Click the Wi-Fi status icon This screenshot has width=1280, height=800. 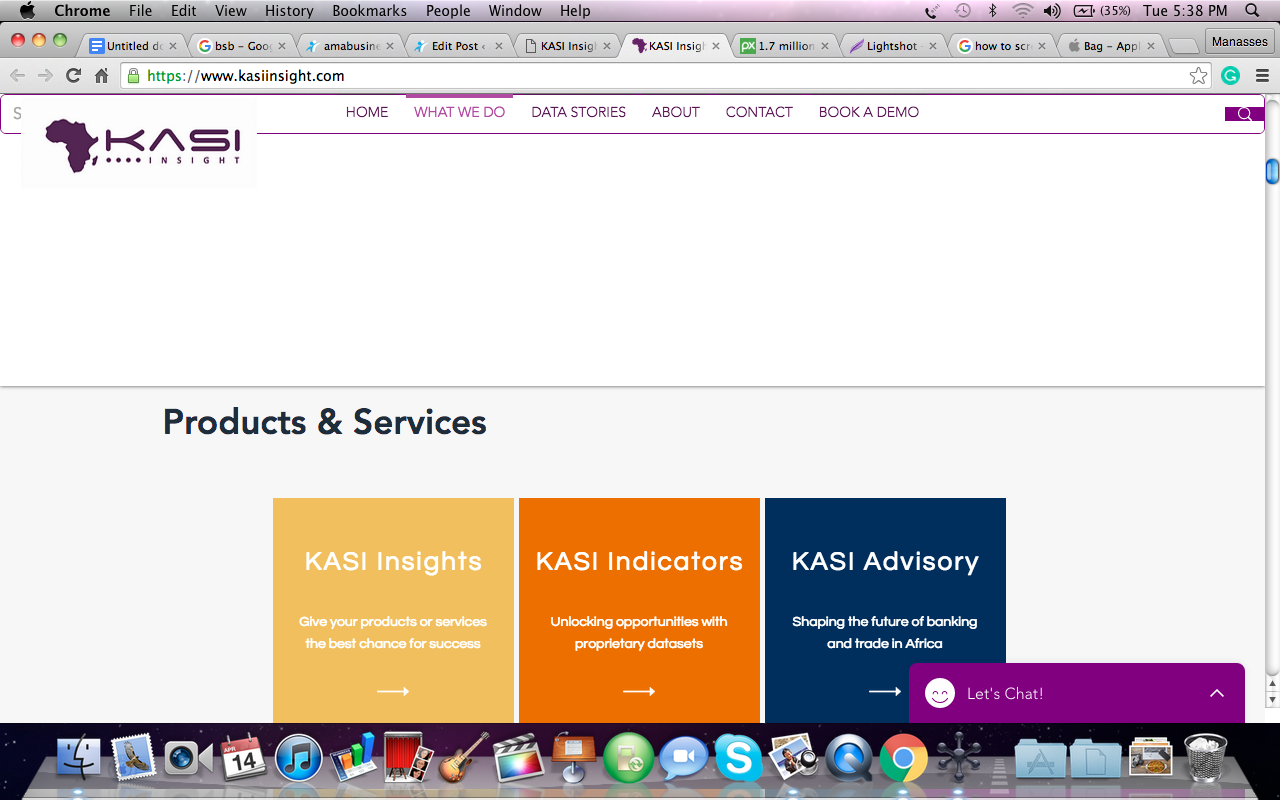click(x=1022, y=11)
